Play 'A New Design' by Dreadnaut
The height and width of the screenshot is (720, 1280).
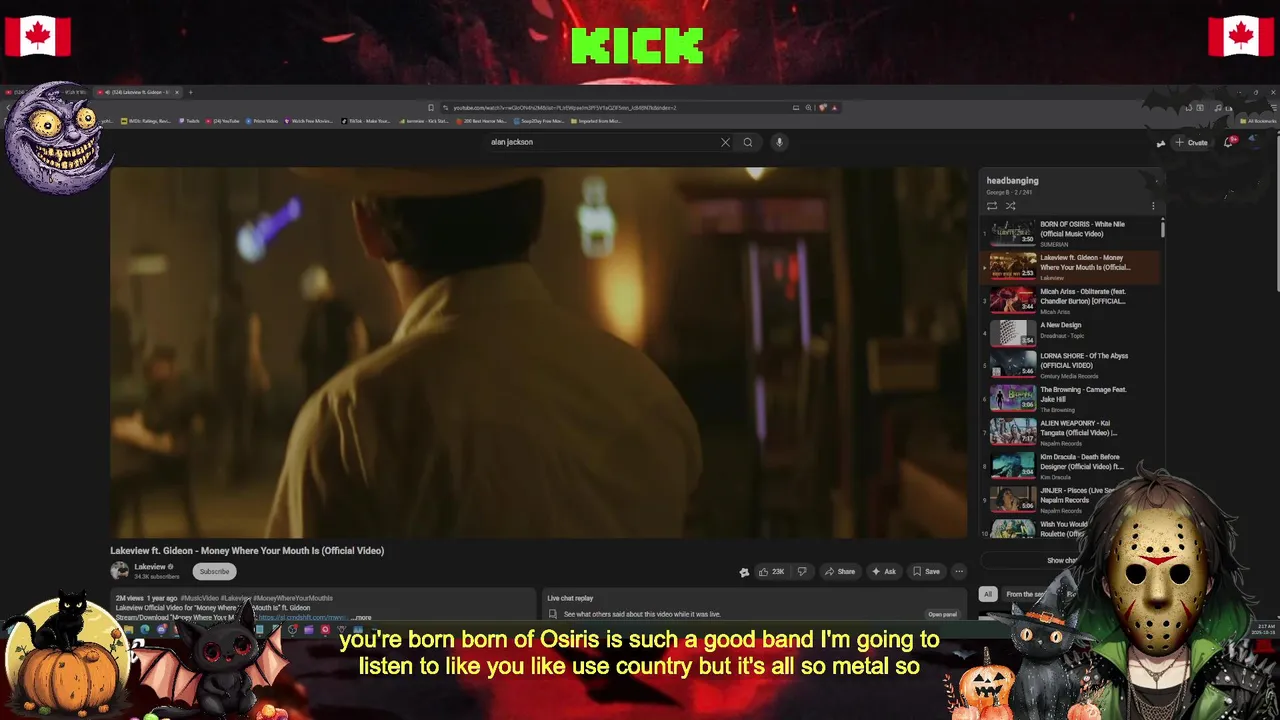tap(1070, 331)
